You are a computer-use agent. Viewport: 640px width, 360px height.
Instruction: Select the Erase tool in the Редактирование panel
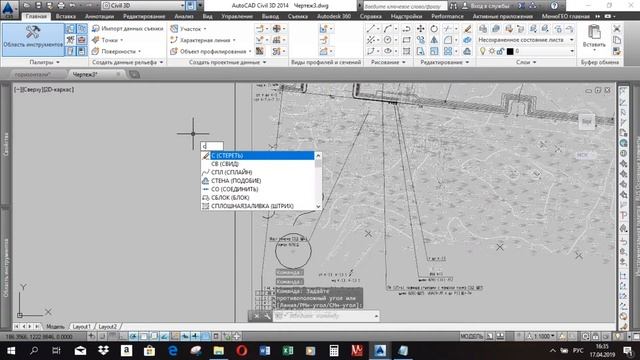[x=468, y=29]
